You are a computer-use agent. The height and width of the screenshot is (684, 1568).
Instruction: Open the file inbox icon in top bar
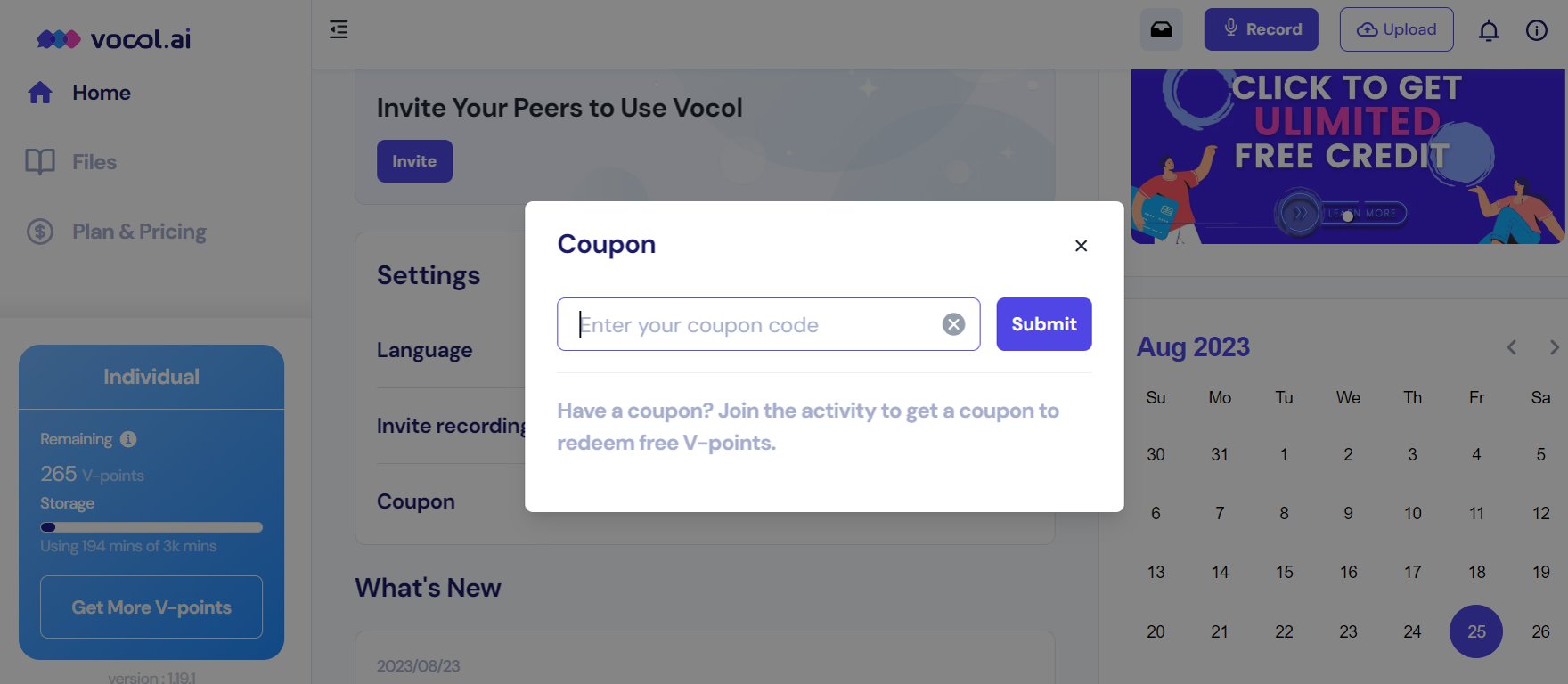point(1161,28)
